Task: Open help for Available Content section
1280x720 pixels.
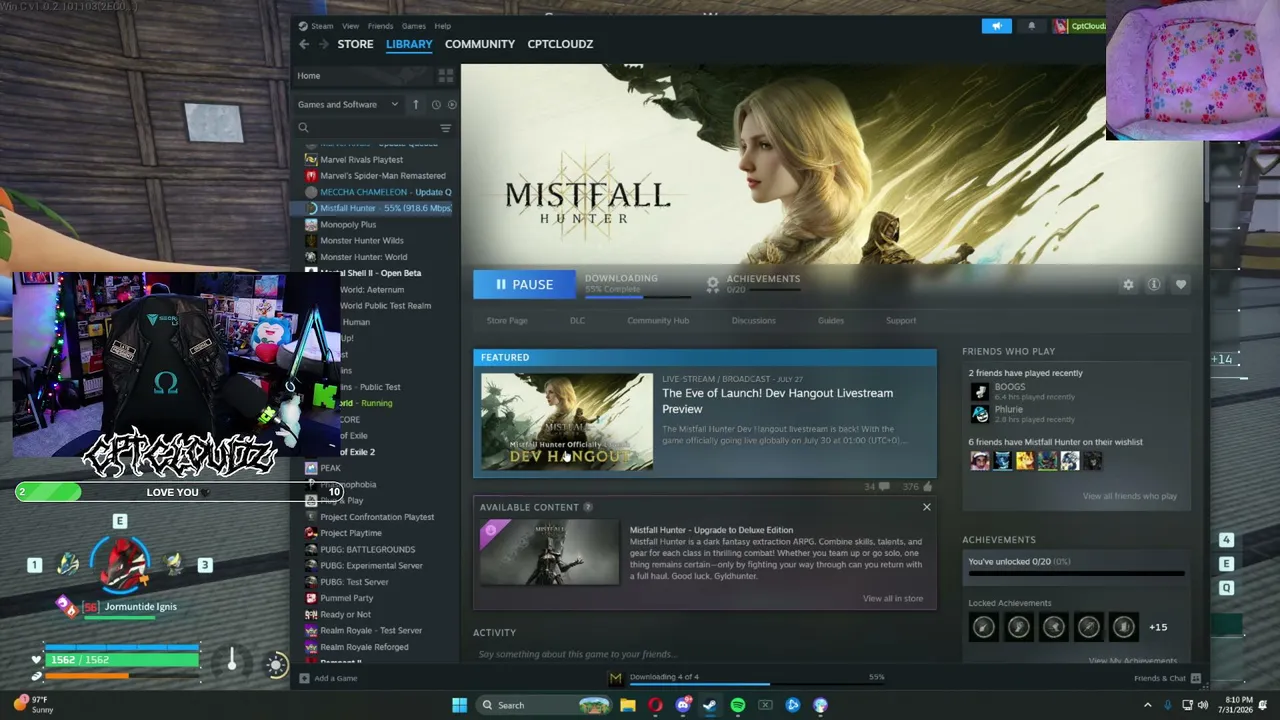Action: pyautogui.click(x=588, y=507)
